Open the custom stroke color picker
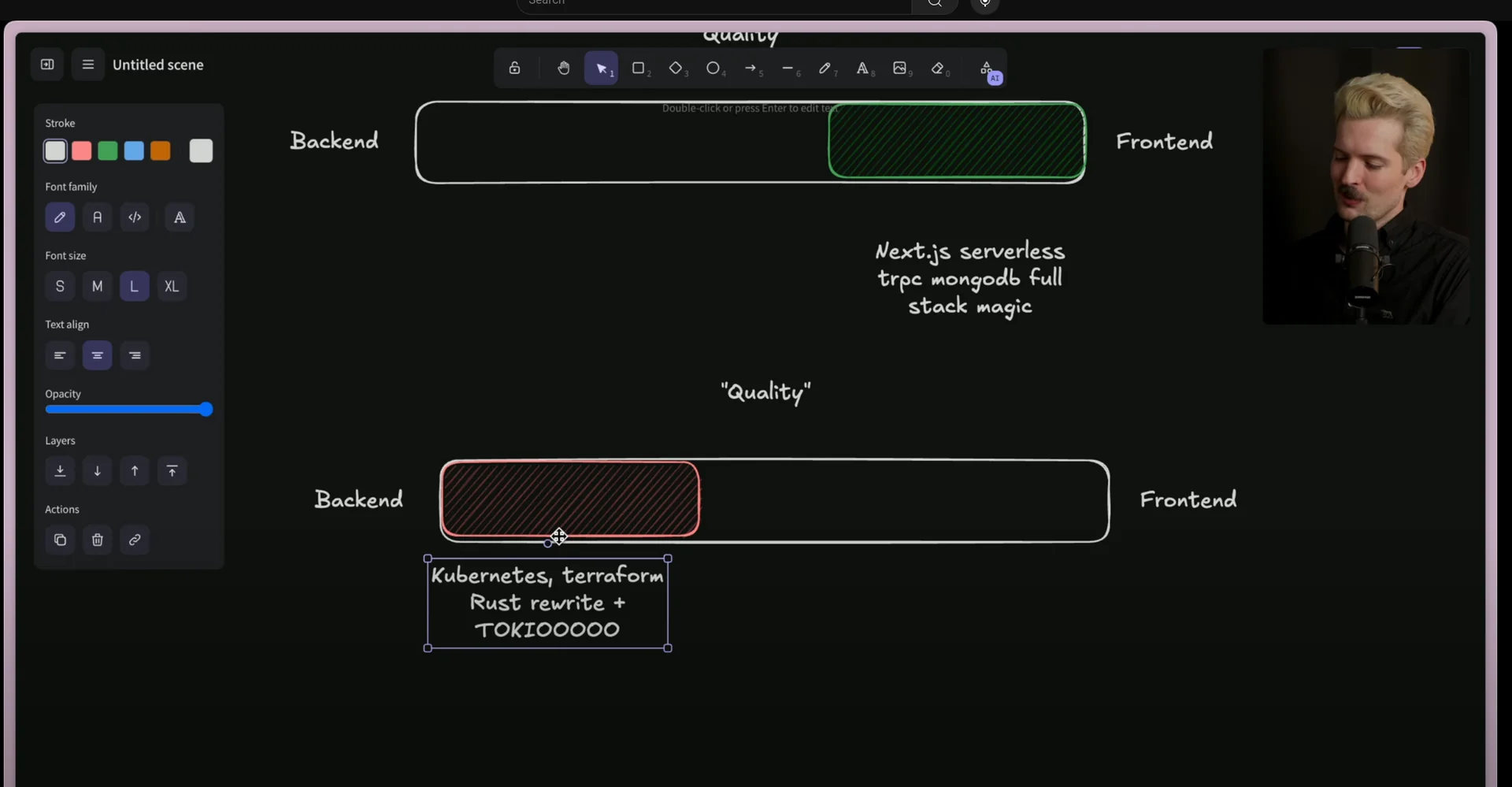1512x787 pixels. tap(201, 151)
